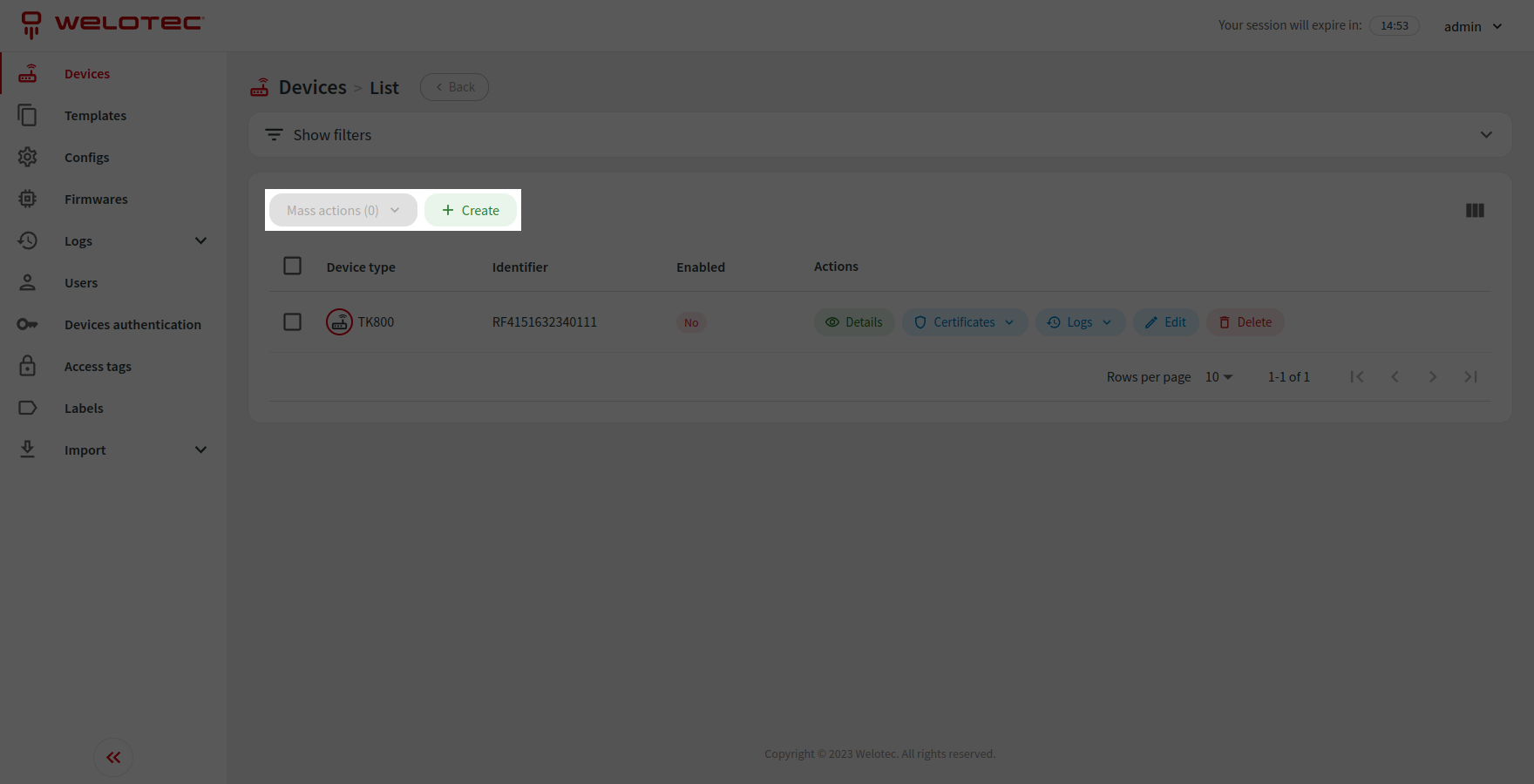
Task: Expand the Show filters panel chevron
Action: pyautogui.click(x=1486, y=135)
